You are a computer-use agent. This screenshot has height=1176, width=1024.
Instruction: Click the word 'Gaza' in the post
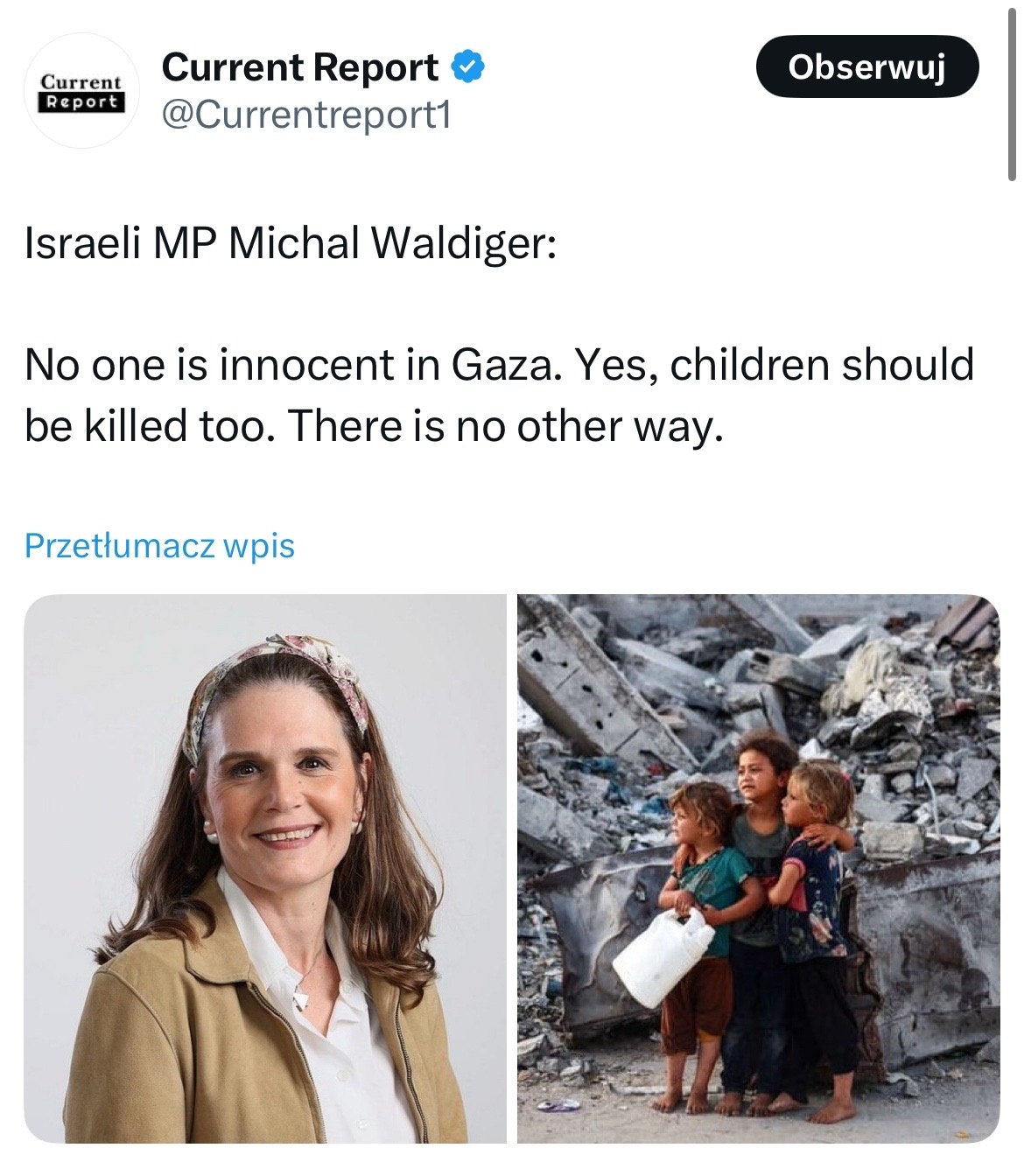tap(503, 365)
